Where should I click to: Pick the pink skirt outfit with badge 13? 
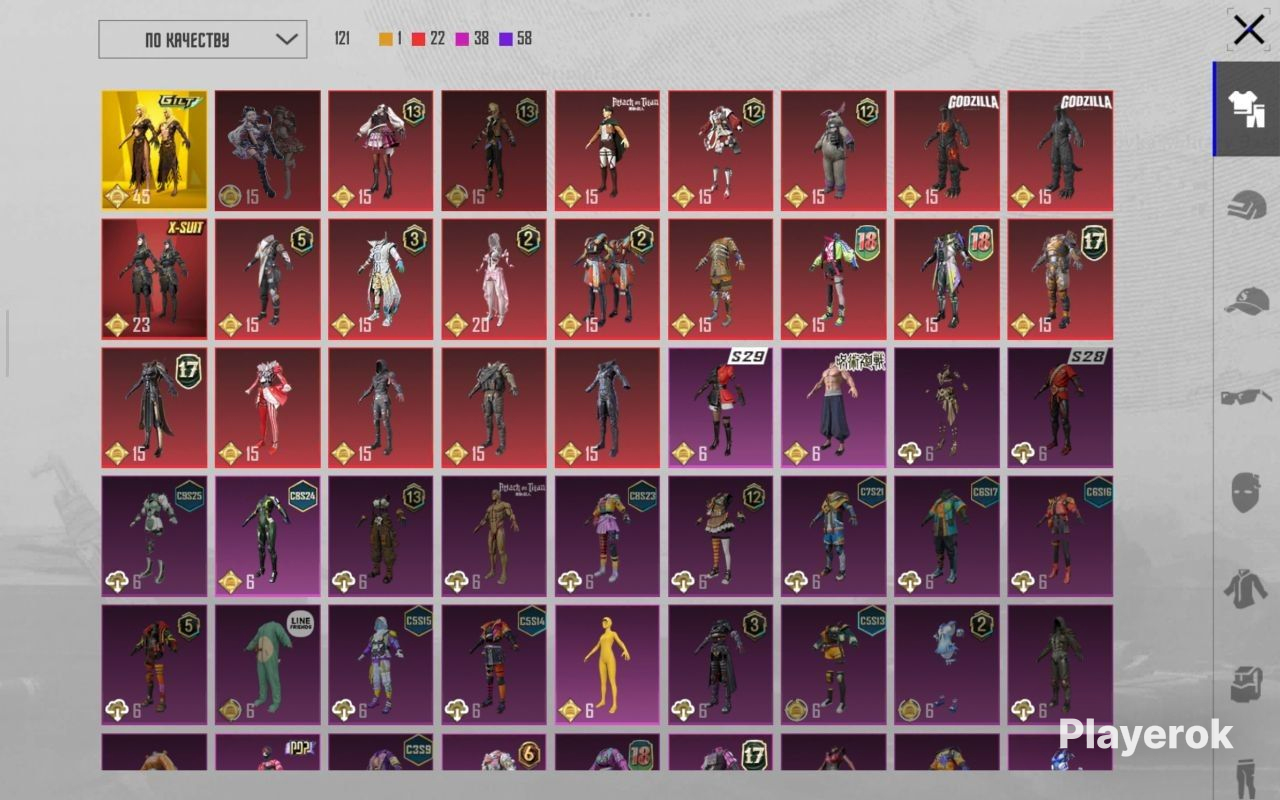(381, 151)
